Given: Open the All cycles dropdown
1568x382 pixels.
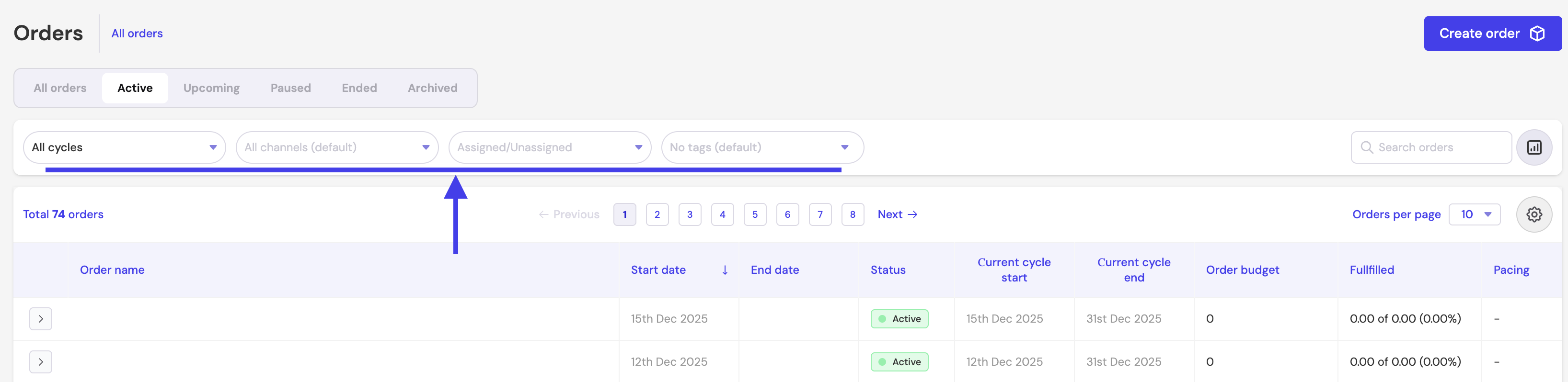Looking at the screenshot, I should pos(124,147).
